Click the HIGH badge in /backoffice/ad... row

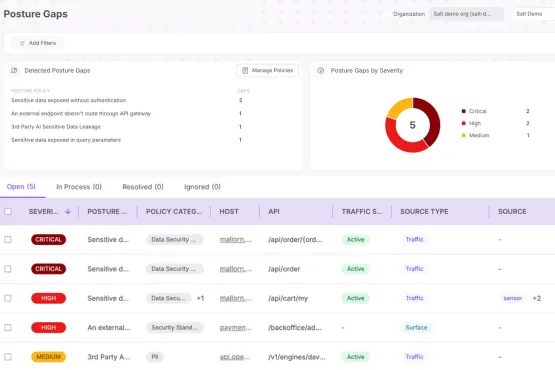point(48,328)
